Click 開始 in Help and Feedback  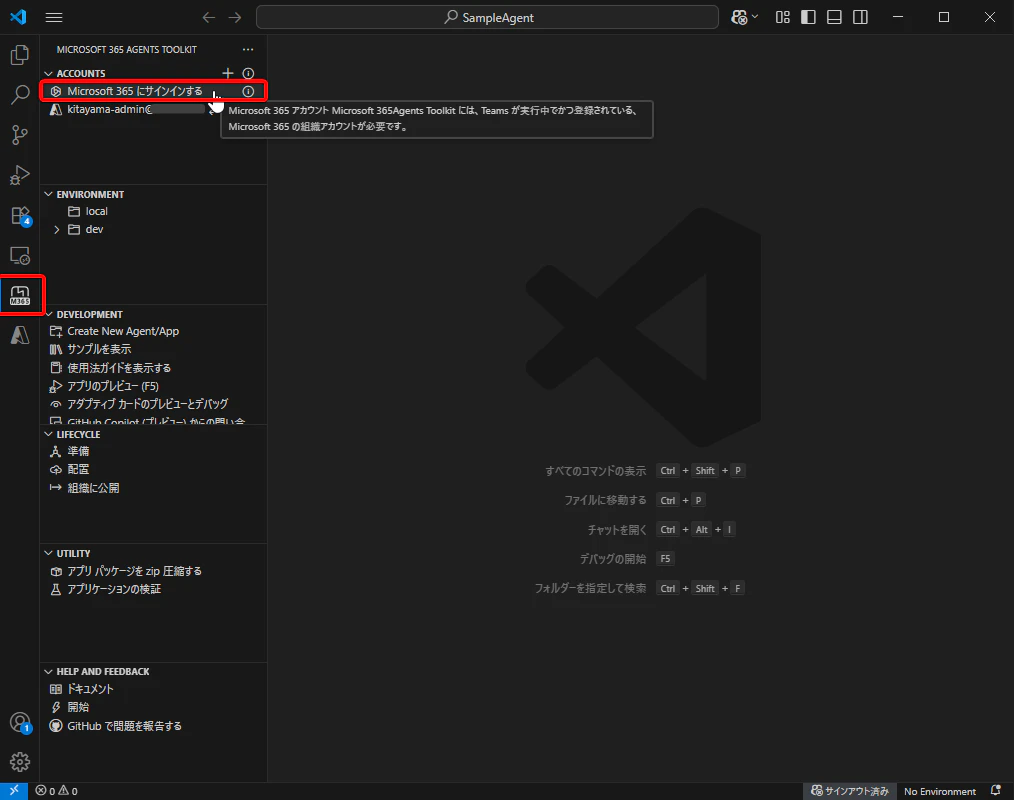(78, 708)
